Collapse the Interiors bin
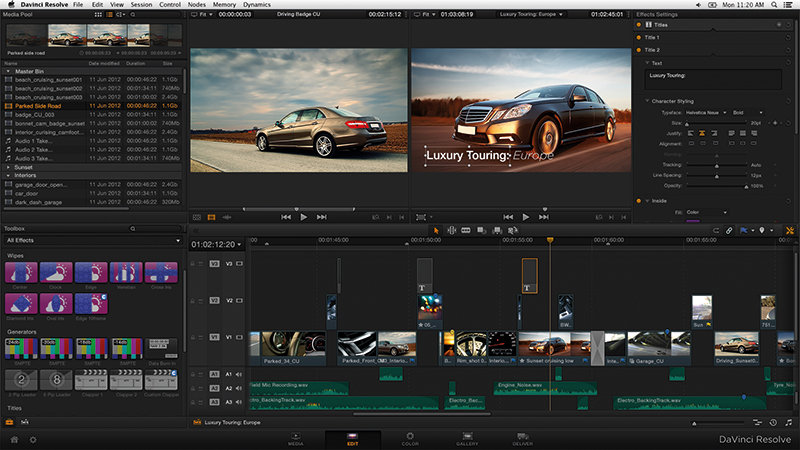 tap(8, 175)
